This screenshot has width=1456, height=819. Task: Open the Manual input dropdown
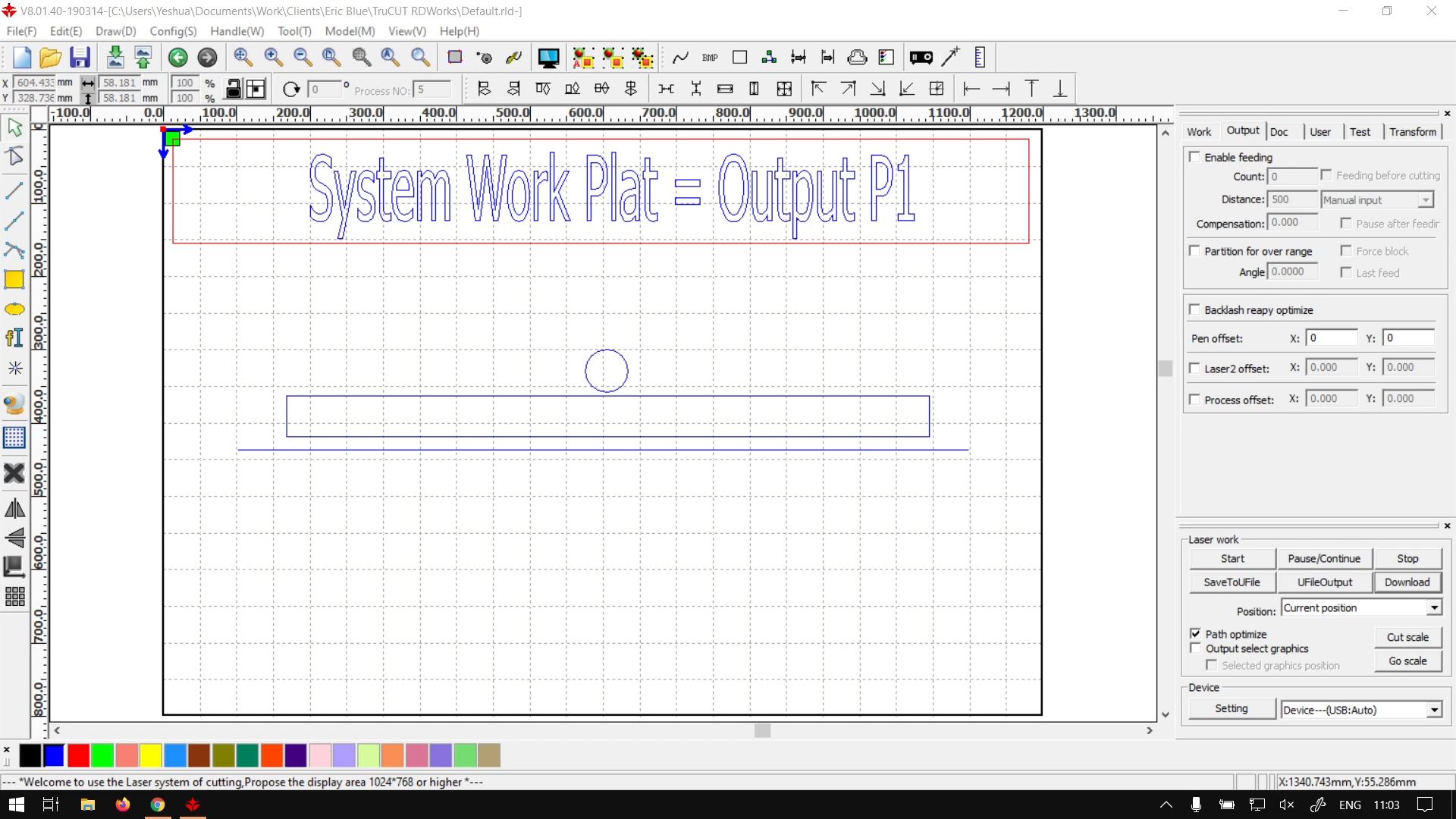click(x=1378, y=200)
